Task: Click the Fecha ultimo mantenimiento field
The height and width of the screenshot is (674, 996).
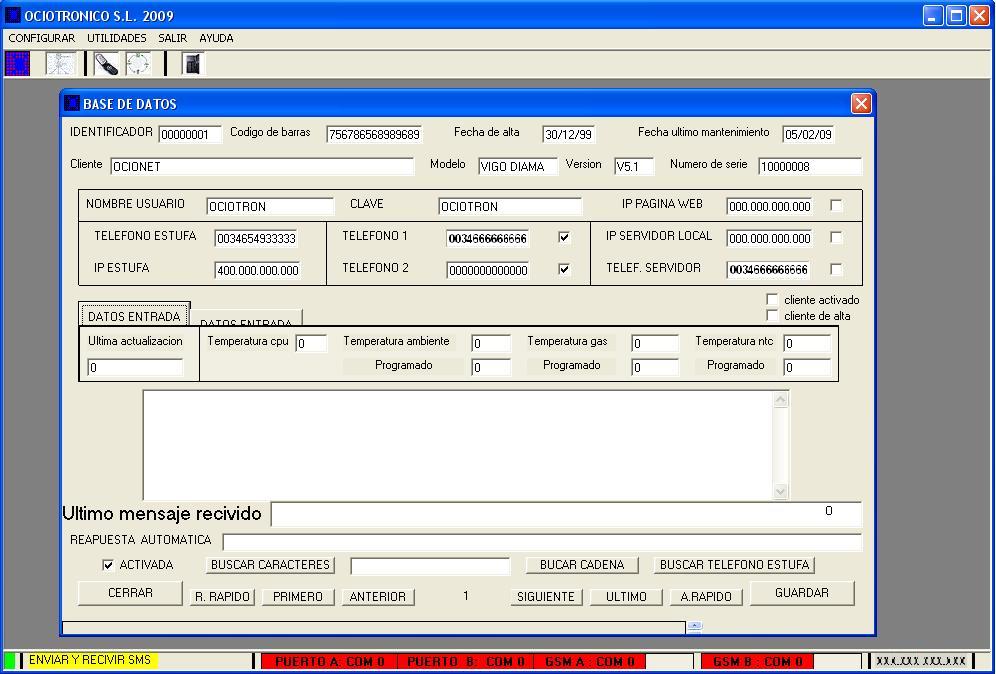Action: (808, 134)
